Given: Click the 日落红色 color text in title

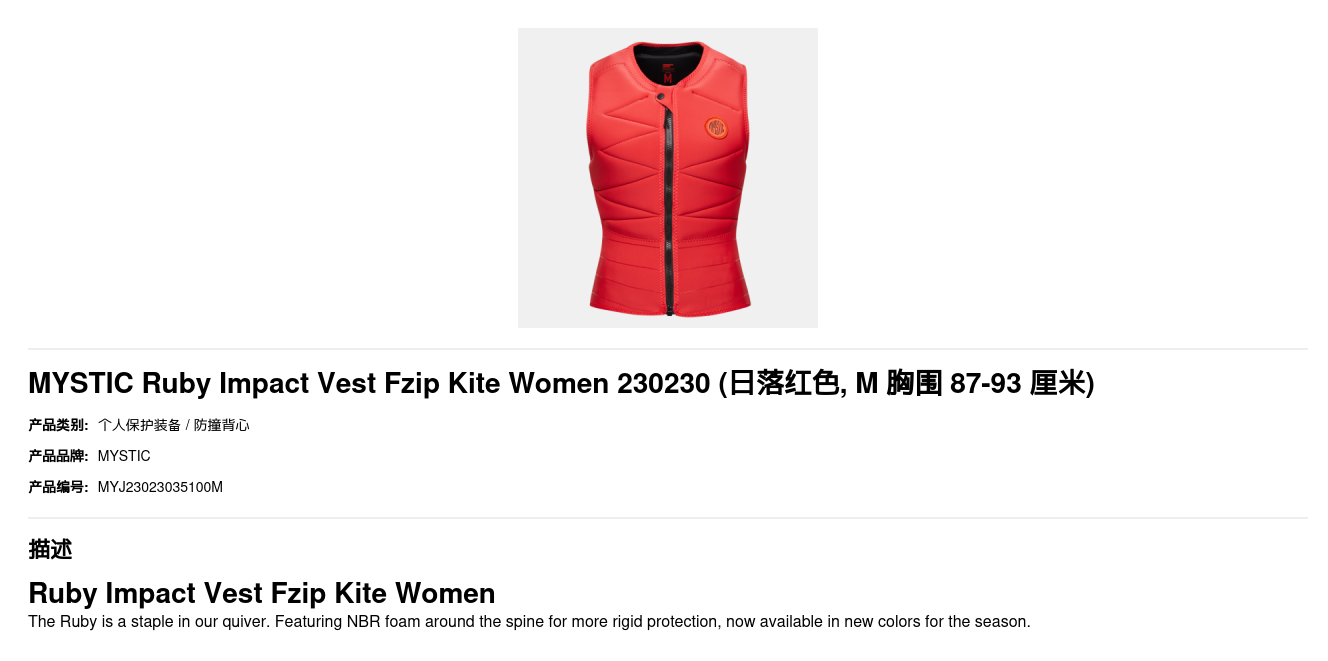Looking at the screenshot, I should click(x=783, y=383).
